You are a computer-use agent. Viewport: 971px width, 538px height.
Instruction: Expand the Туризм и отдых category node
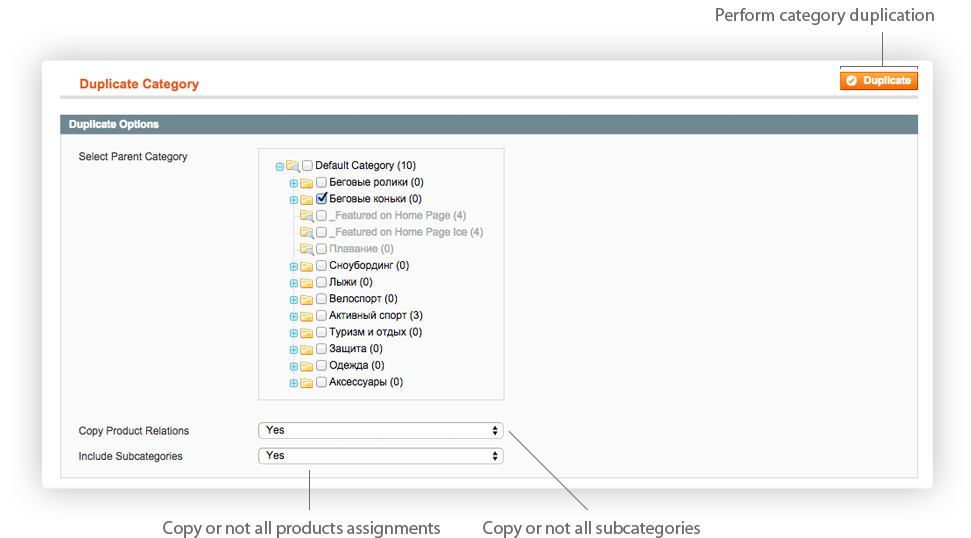294,333
